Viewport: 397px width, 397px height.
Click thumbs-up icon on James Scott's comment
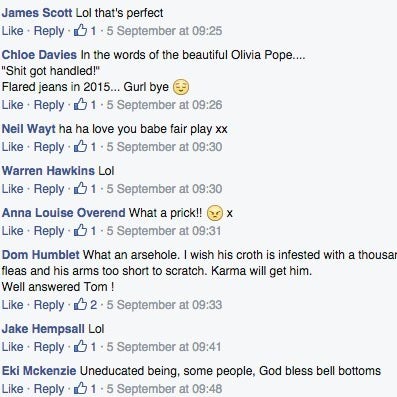(x=80, y=31)
